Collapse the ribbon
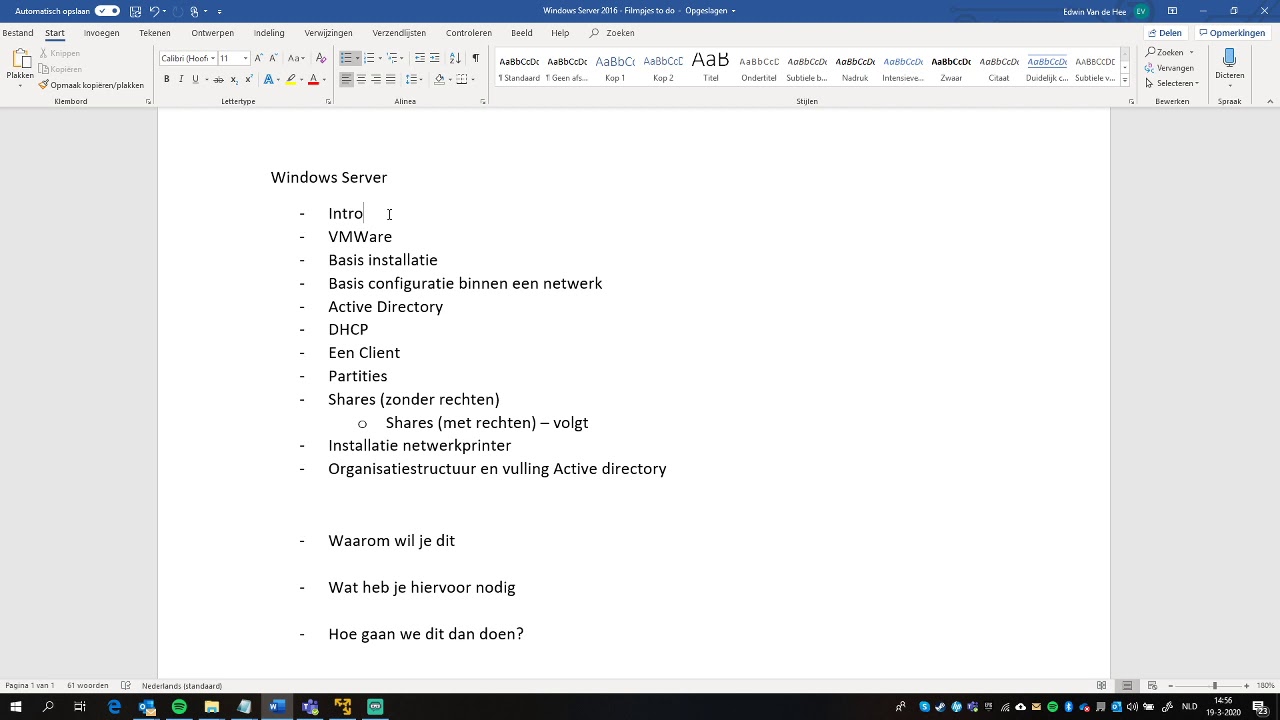This screenshot has height=720, width=1280. click(x=1270, y=101)
